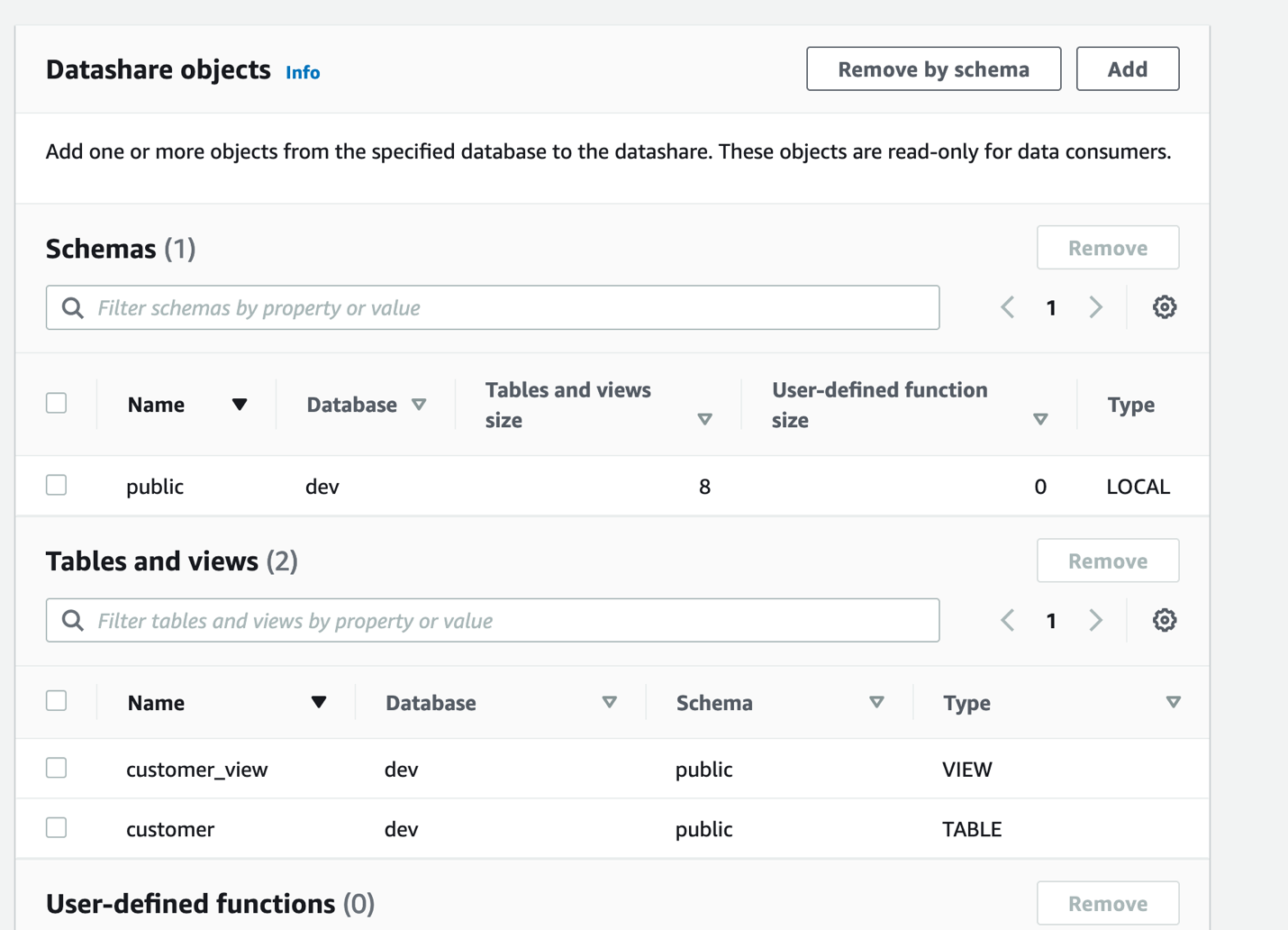
Task: Click Remove next to User-defined functions
Action: coord(1108,903)
